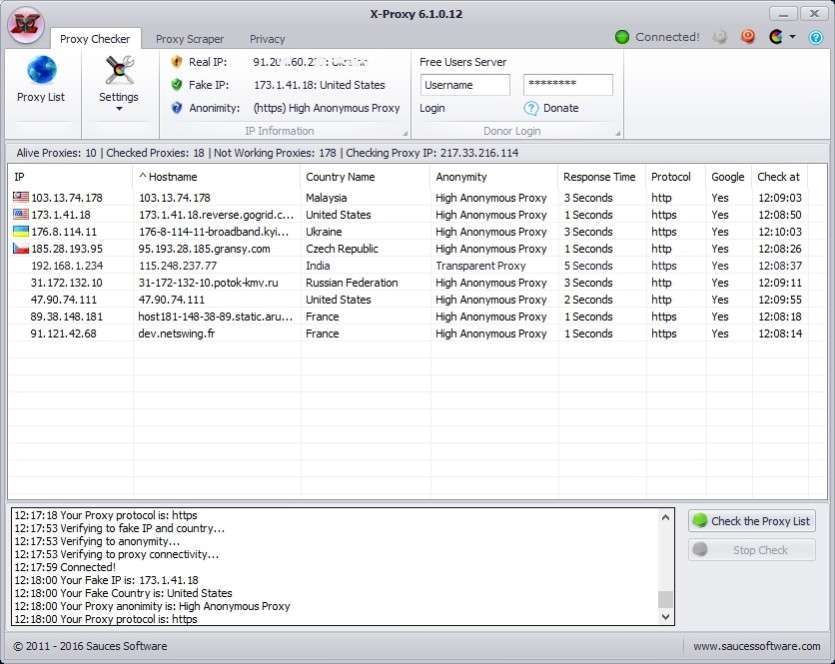Image resolution: width=835 pixels, height=664 pixels.
Task: Sort by Google column header
Action: (x=728, y=177)
